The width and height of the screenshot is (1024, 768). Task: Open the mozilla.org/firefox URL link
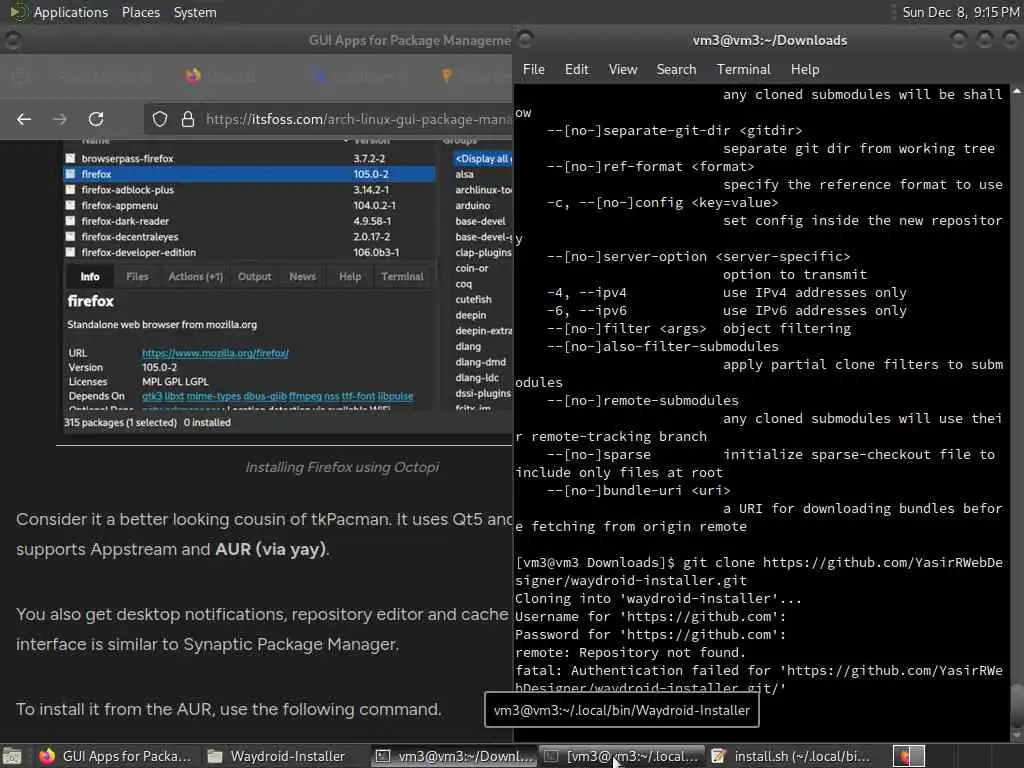click(216, 353)
